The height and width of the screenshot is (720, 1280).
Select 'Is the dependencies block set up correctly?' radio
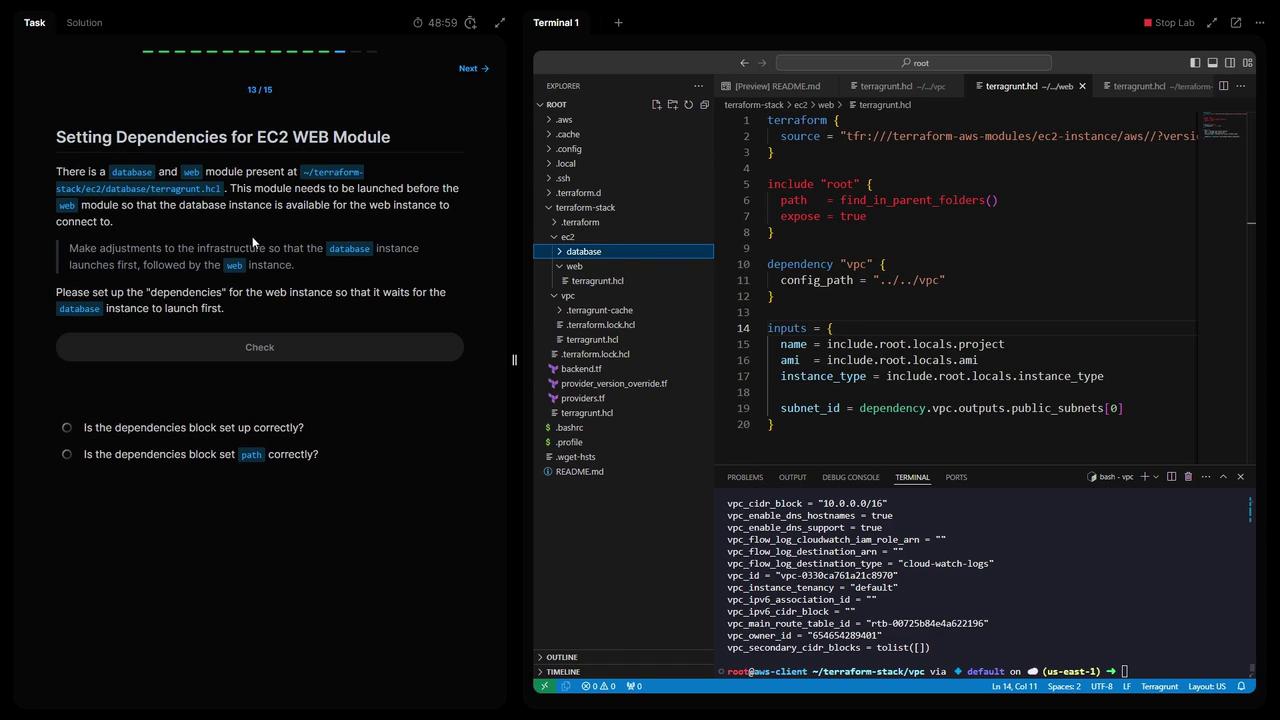pyautogui.click(x=67, y=428)
